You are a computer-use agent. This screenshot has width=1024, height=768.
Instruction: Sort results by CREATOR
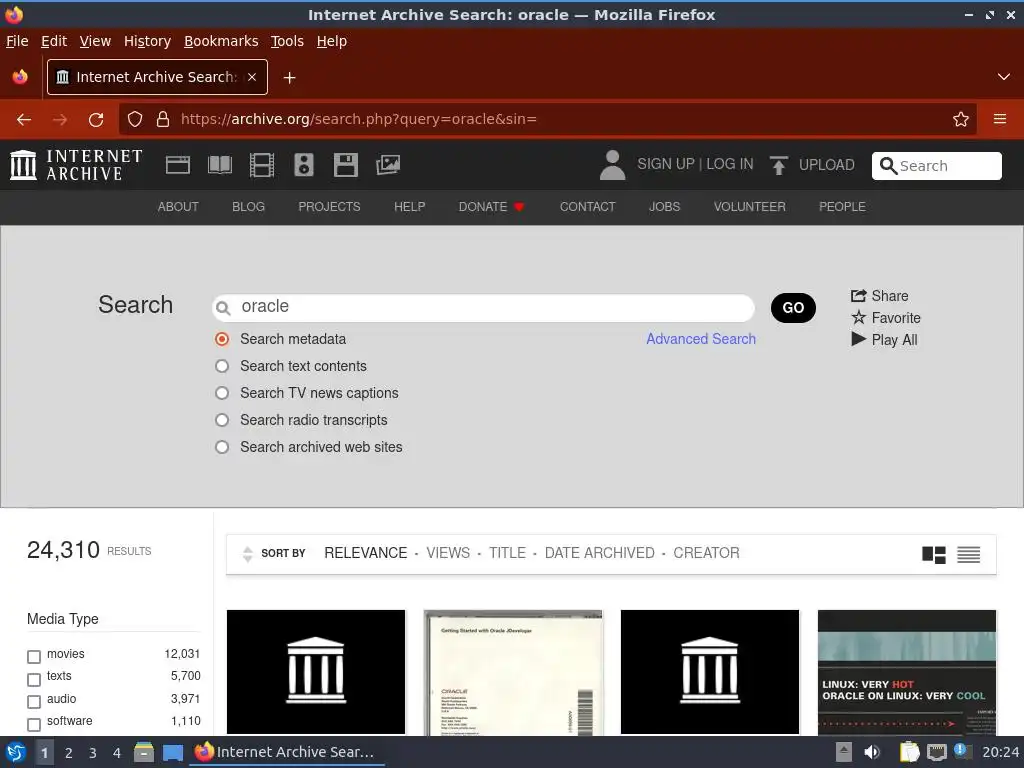(x=706, y=553)
